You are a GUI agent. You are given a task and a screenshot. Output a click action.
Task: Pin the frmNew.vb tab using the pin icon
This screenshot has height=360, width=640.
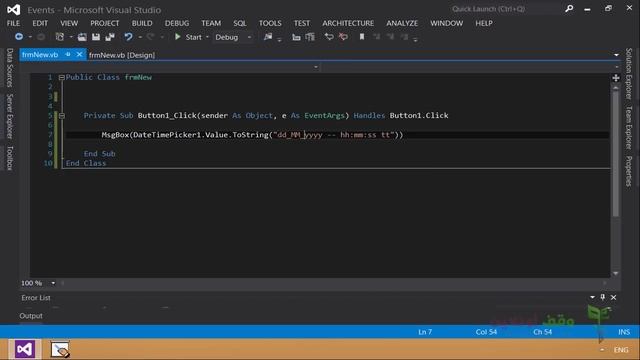68,54
